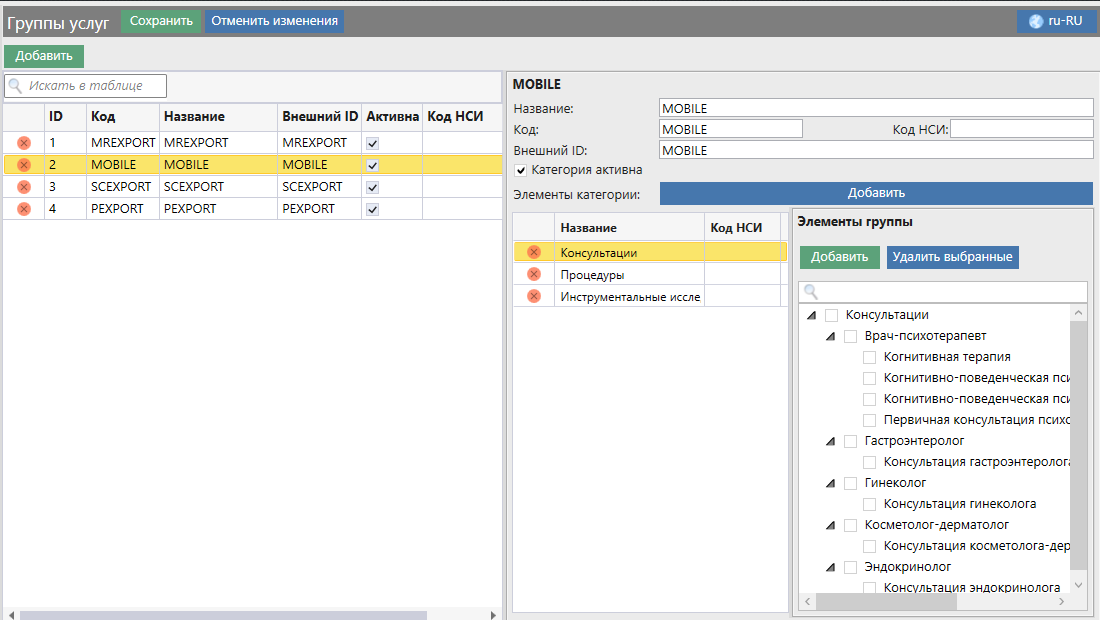
Task: Remove the SCEXPORT group with its delete icon
Action: click(x=24, y=187)
